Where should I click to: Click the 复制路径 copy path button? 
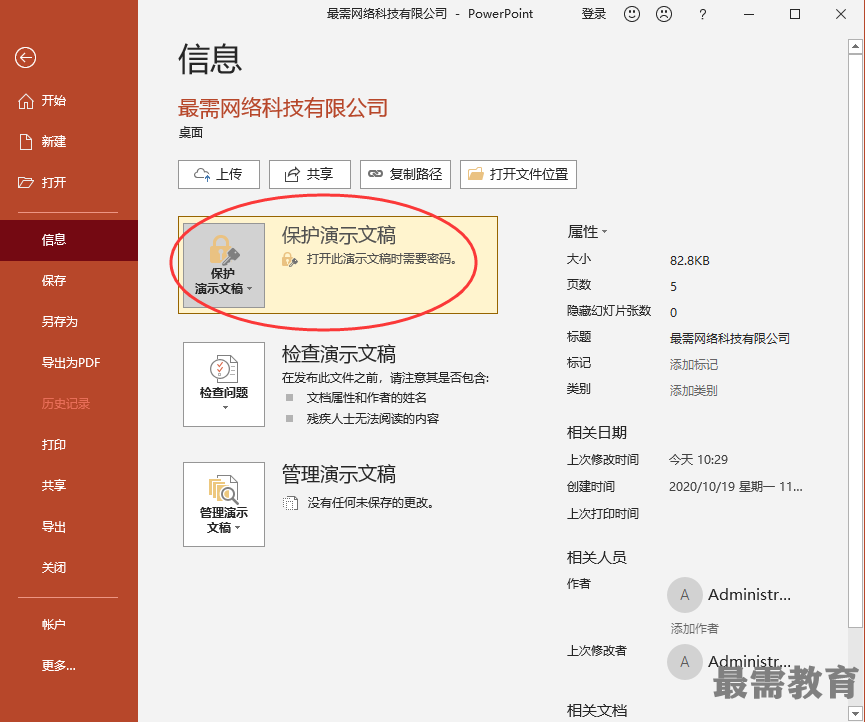click(405, 174)
